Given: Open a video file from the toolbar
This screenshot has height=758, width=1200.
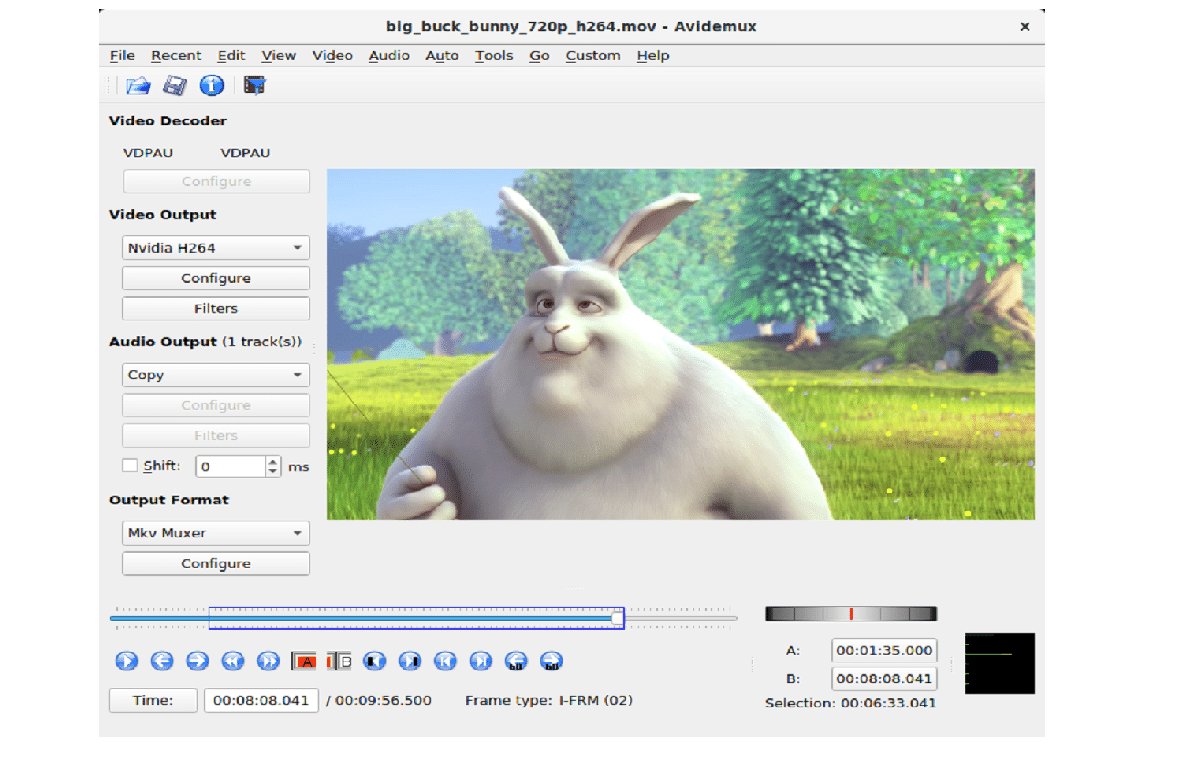Looking at the screenshot, I should (138, 85).
